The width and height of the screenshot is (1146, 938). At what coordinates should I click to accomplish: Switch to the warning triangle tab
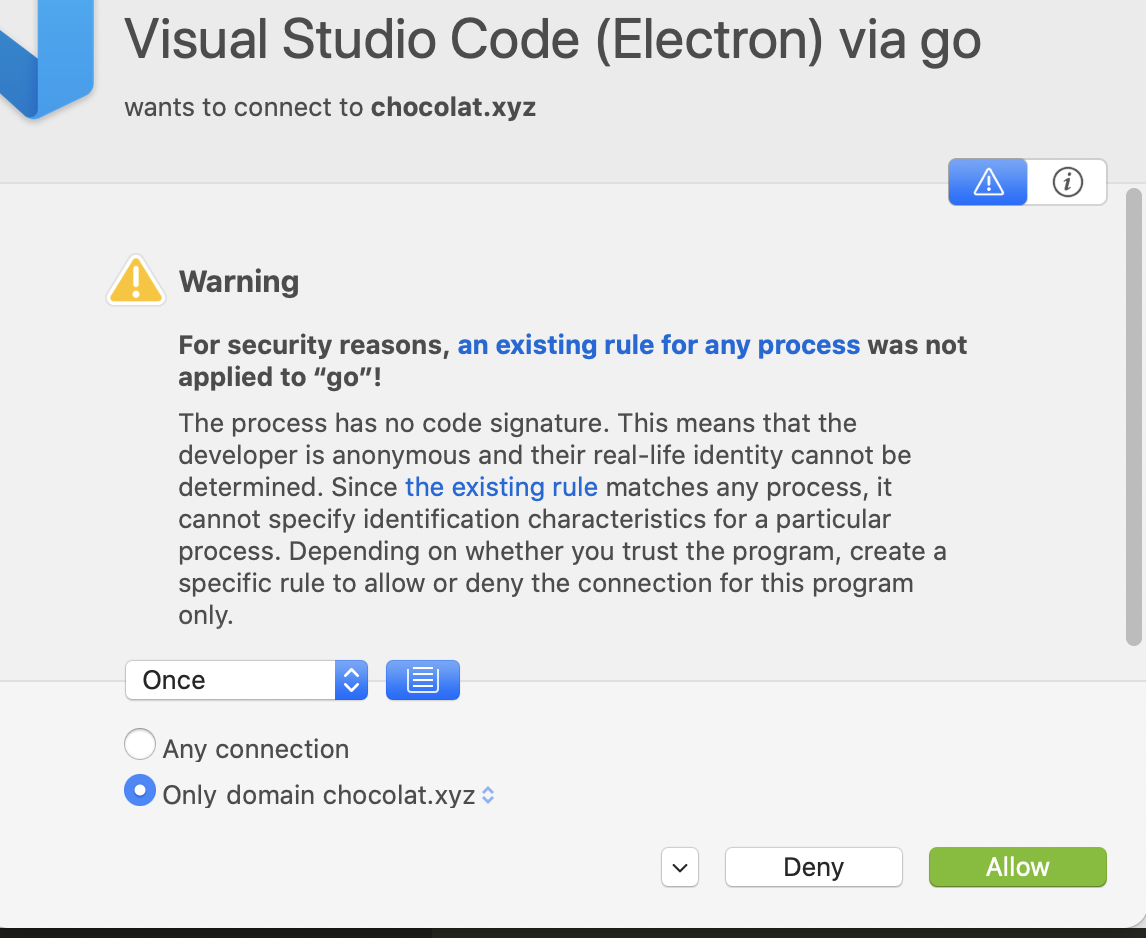(x=987, y=182)
